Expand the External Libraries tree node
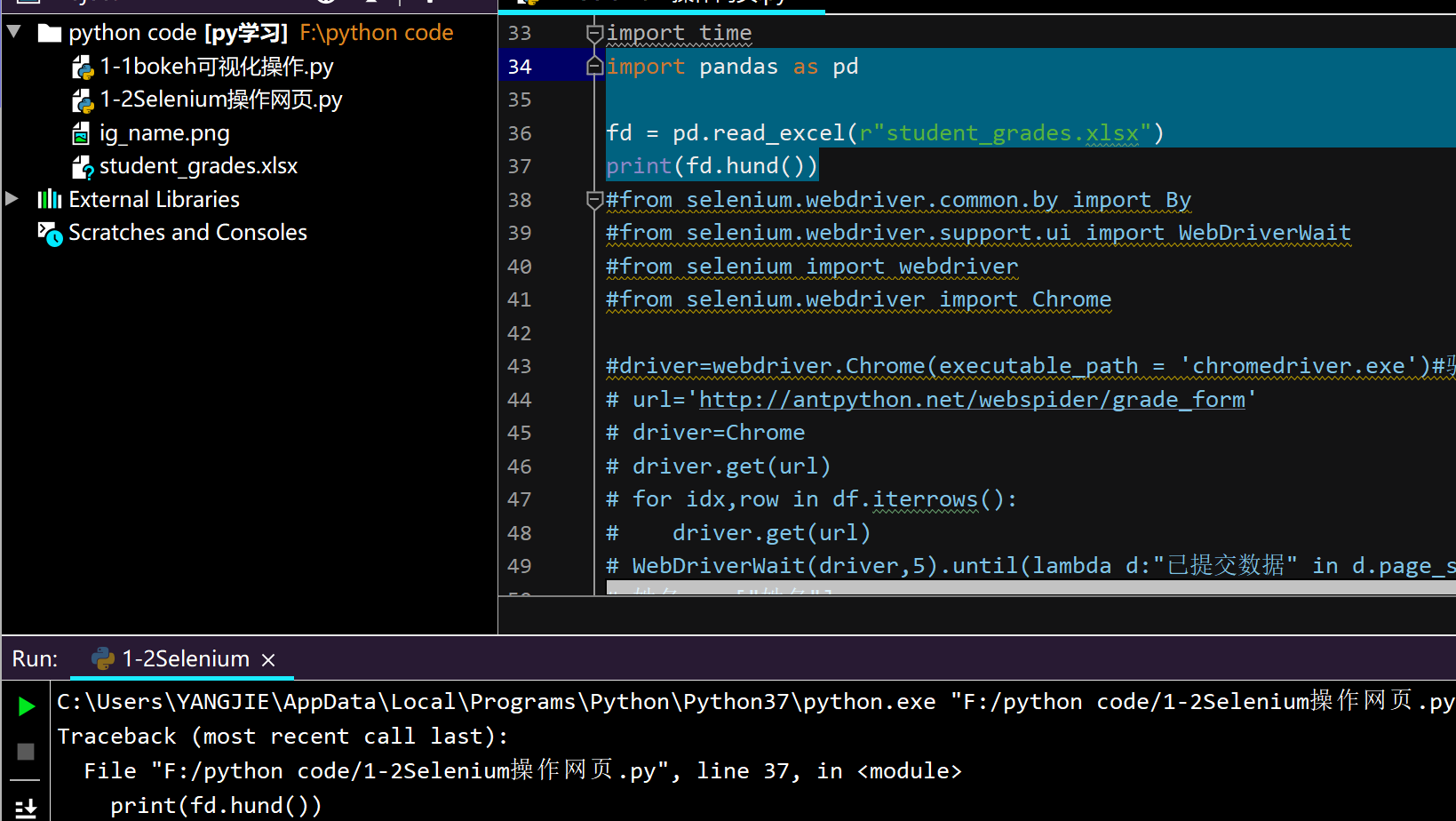Screen dimensions: 1456x821 [12, 199]
